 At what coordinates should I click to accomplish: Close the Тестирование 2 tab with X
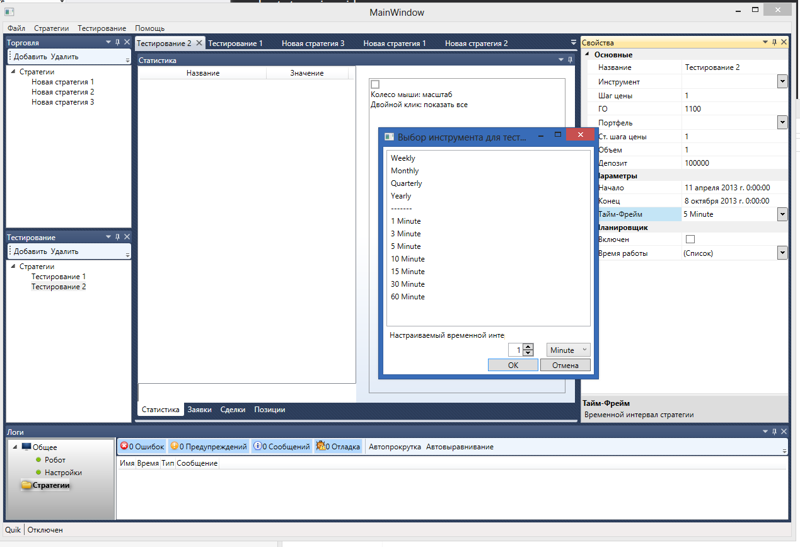[x=199, y=43]
